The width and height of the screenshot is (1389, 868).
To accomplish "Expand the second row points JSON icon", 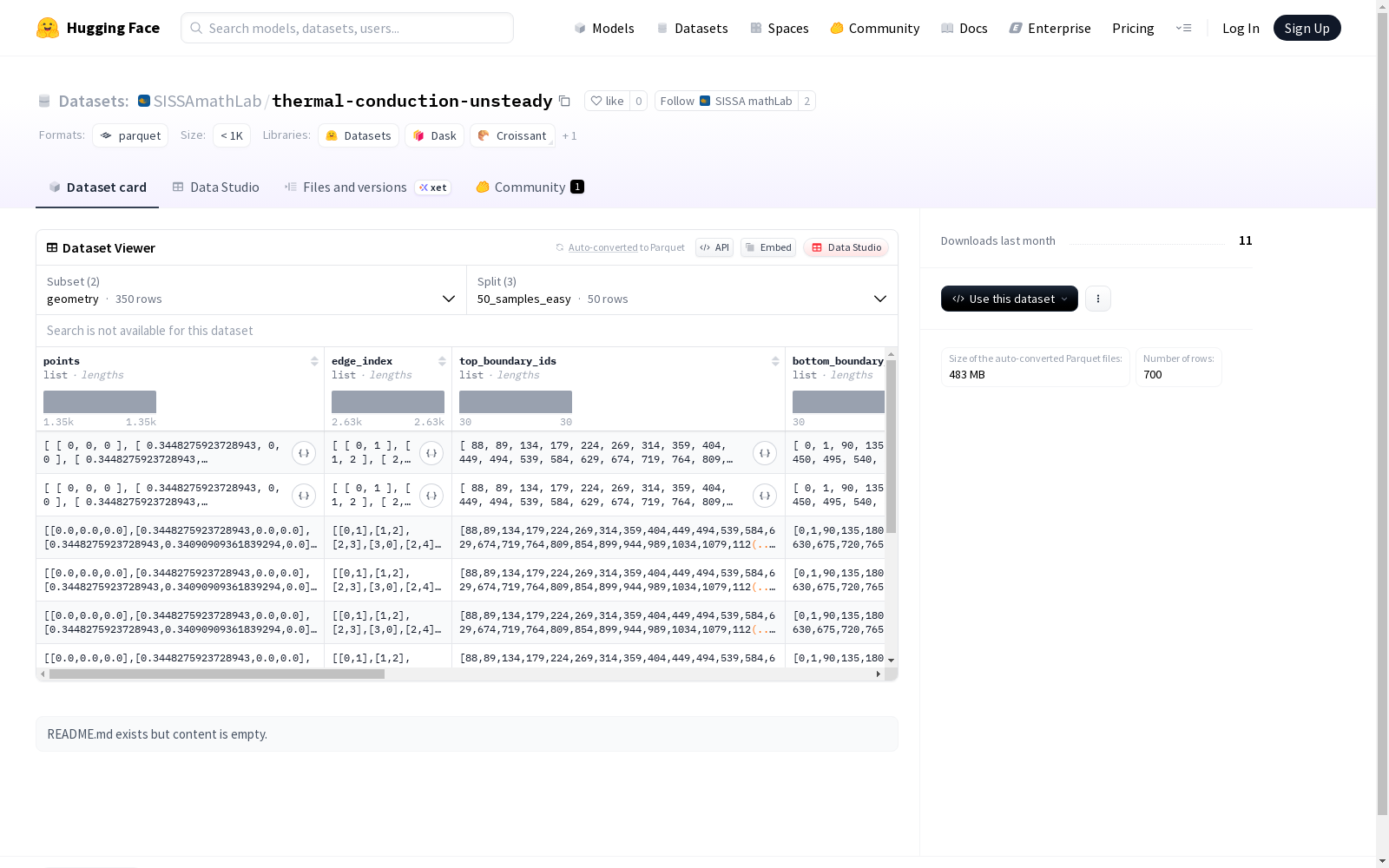I will click(x=304, y=496).
